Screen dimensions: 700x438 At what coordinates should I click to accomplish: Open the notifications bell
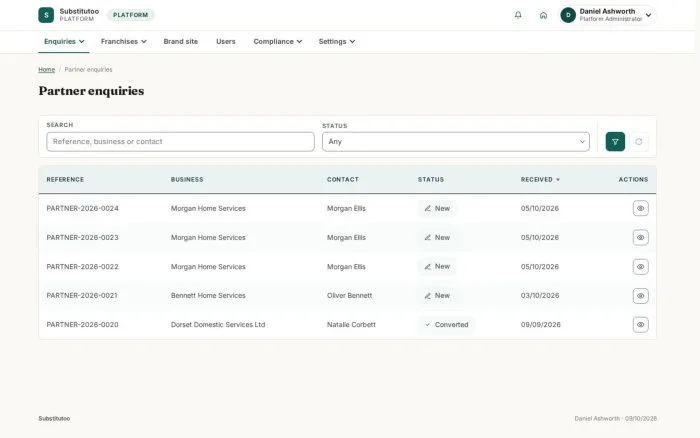[x=518, y=15]
